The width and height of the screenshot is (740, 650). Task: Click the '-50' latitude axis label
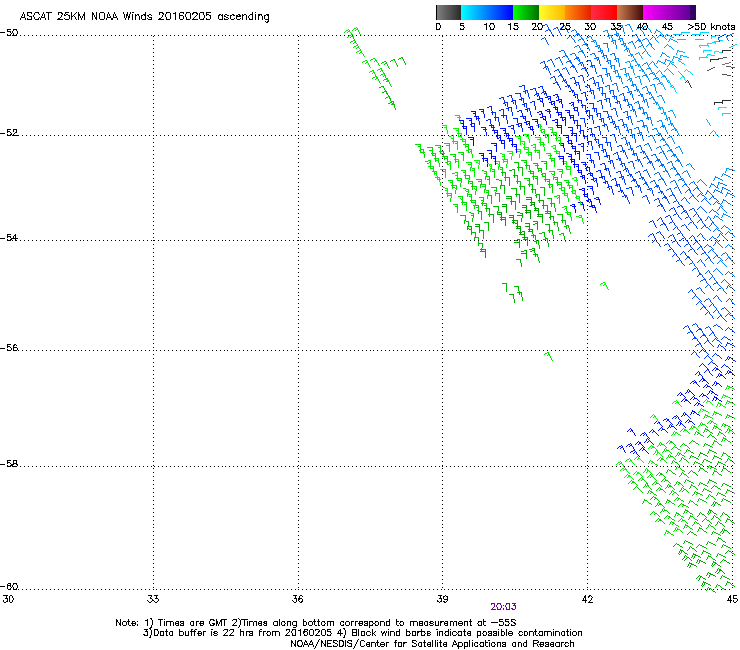[x=9, y=33]
